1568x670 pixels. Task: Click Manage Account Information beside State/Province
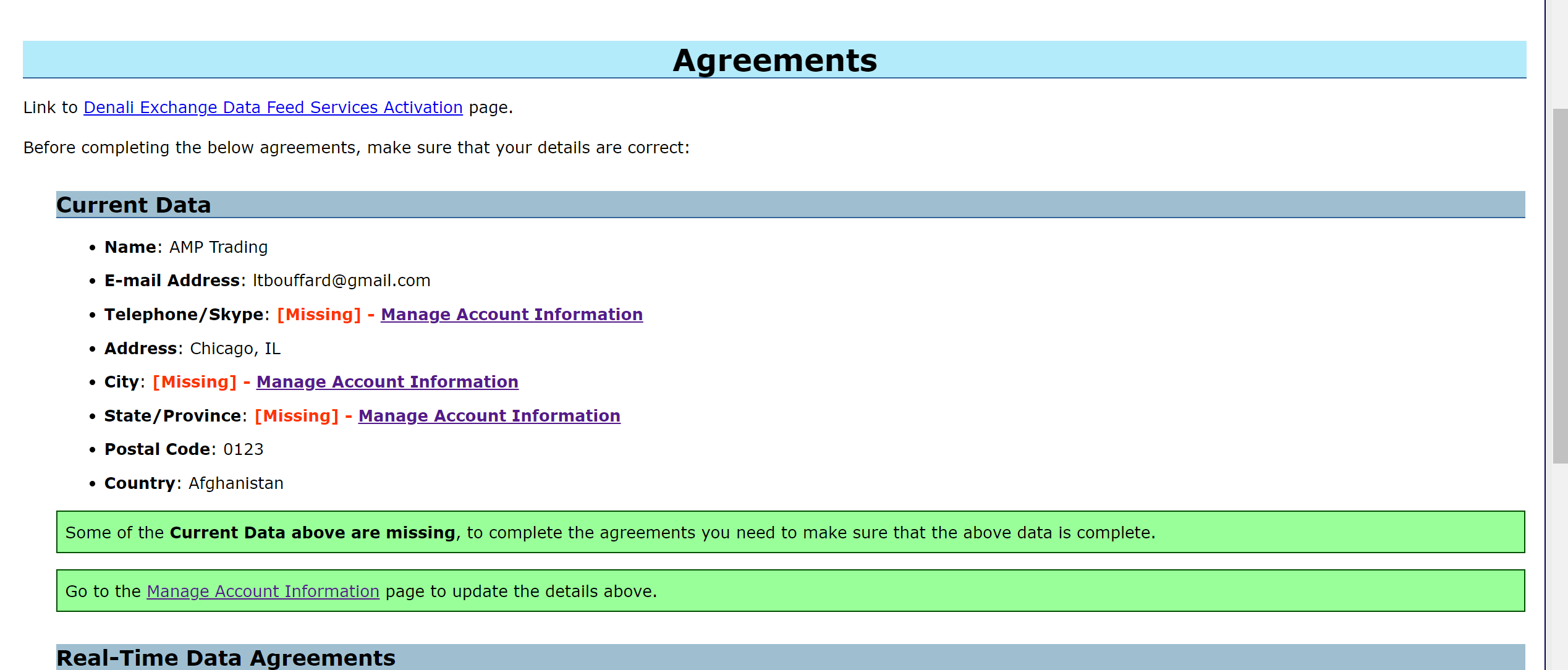(x=489, y=416)
